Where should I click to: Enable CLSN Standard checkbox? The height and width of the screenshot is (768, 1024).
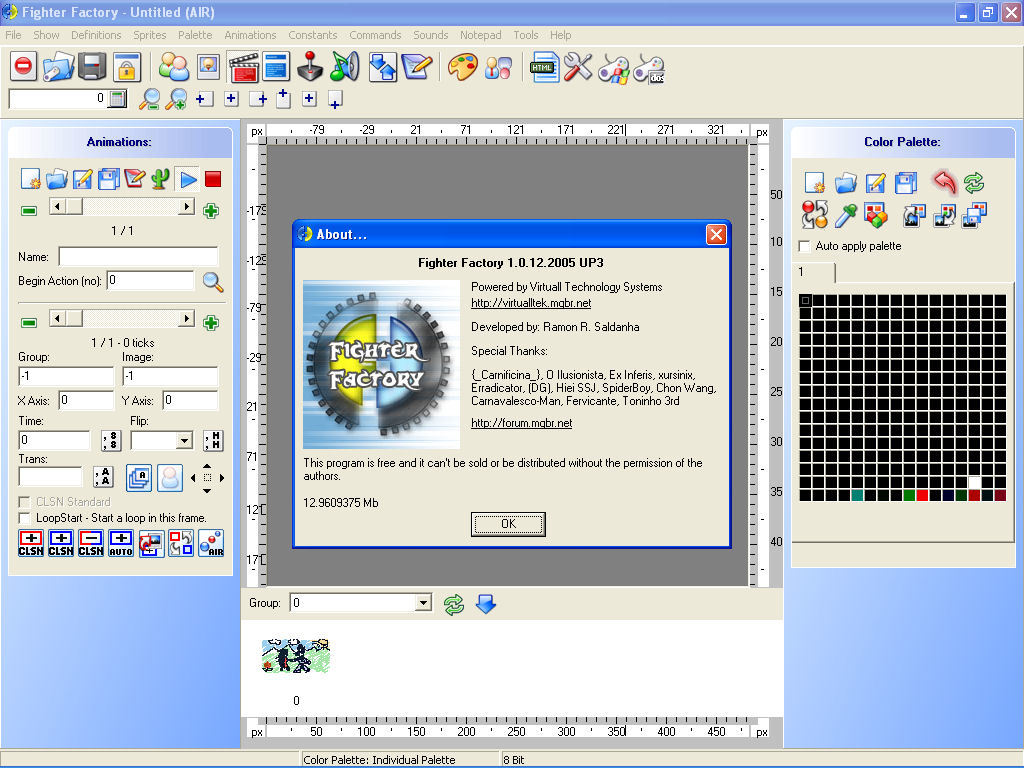click(25, 502)
